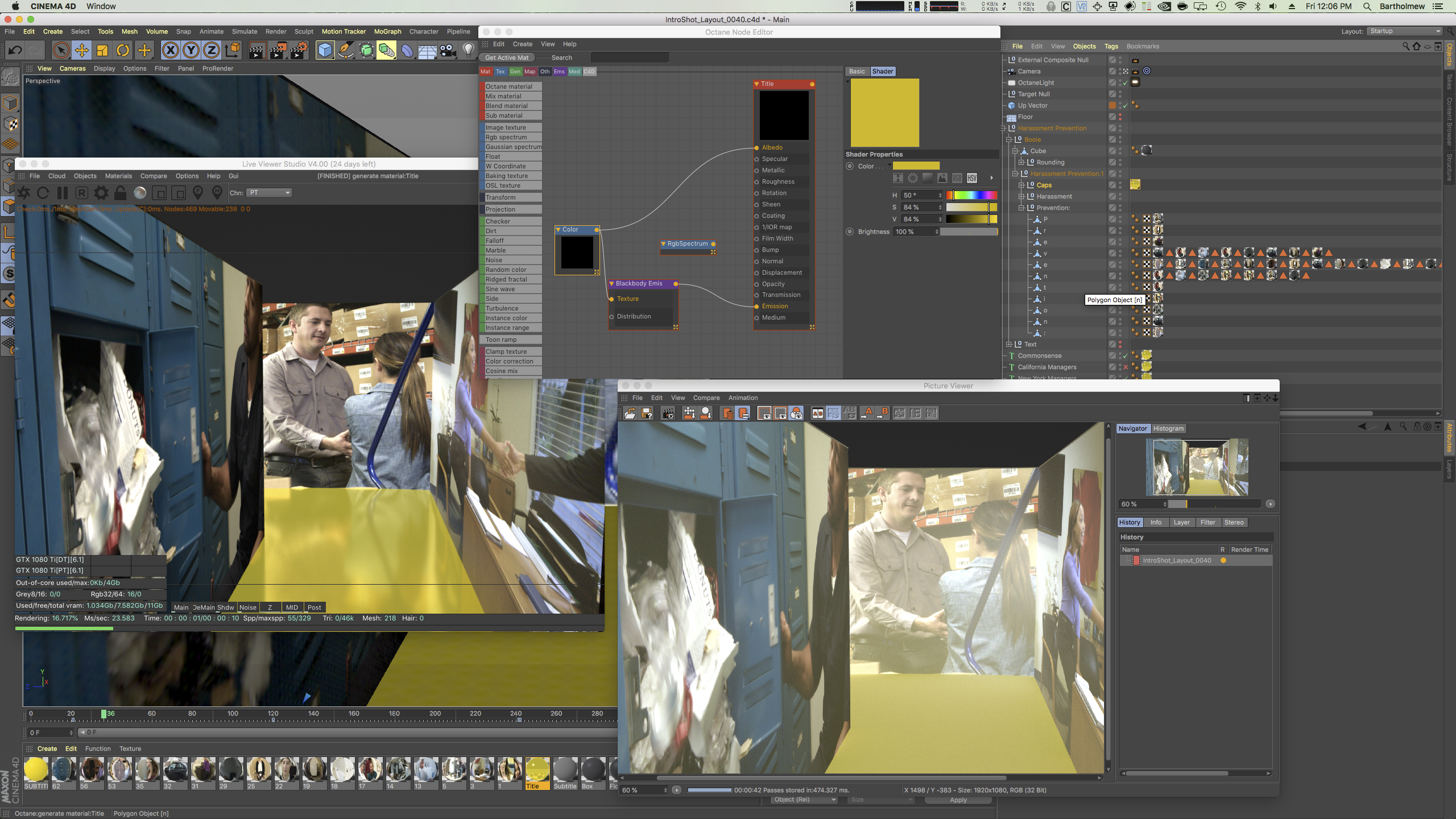Select the Move tool in toolbar

click(x=81, y=51)
